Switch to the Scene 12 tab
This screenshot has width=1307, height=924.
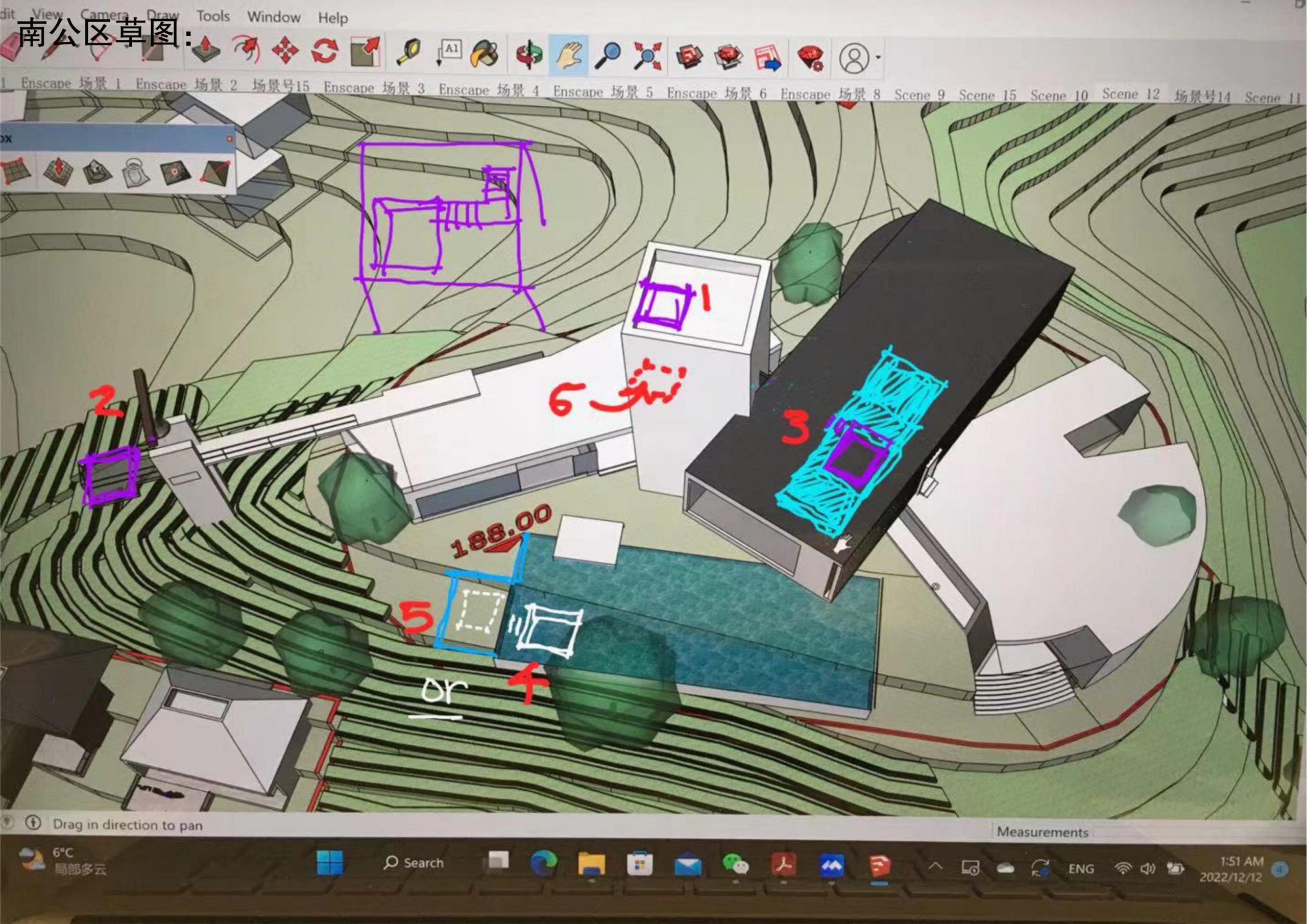click(1130, 94)
